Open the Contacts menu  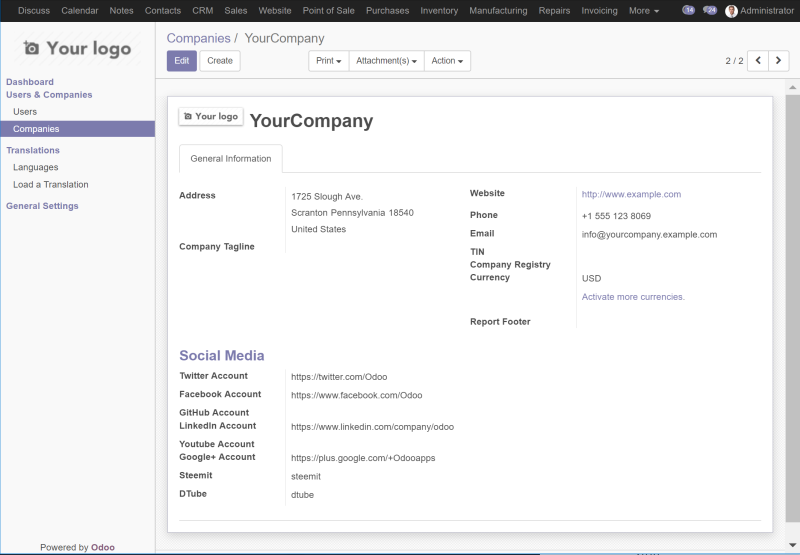pyautogui.click(x=163, y=11)
